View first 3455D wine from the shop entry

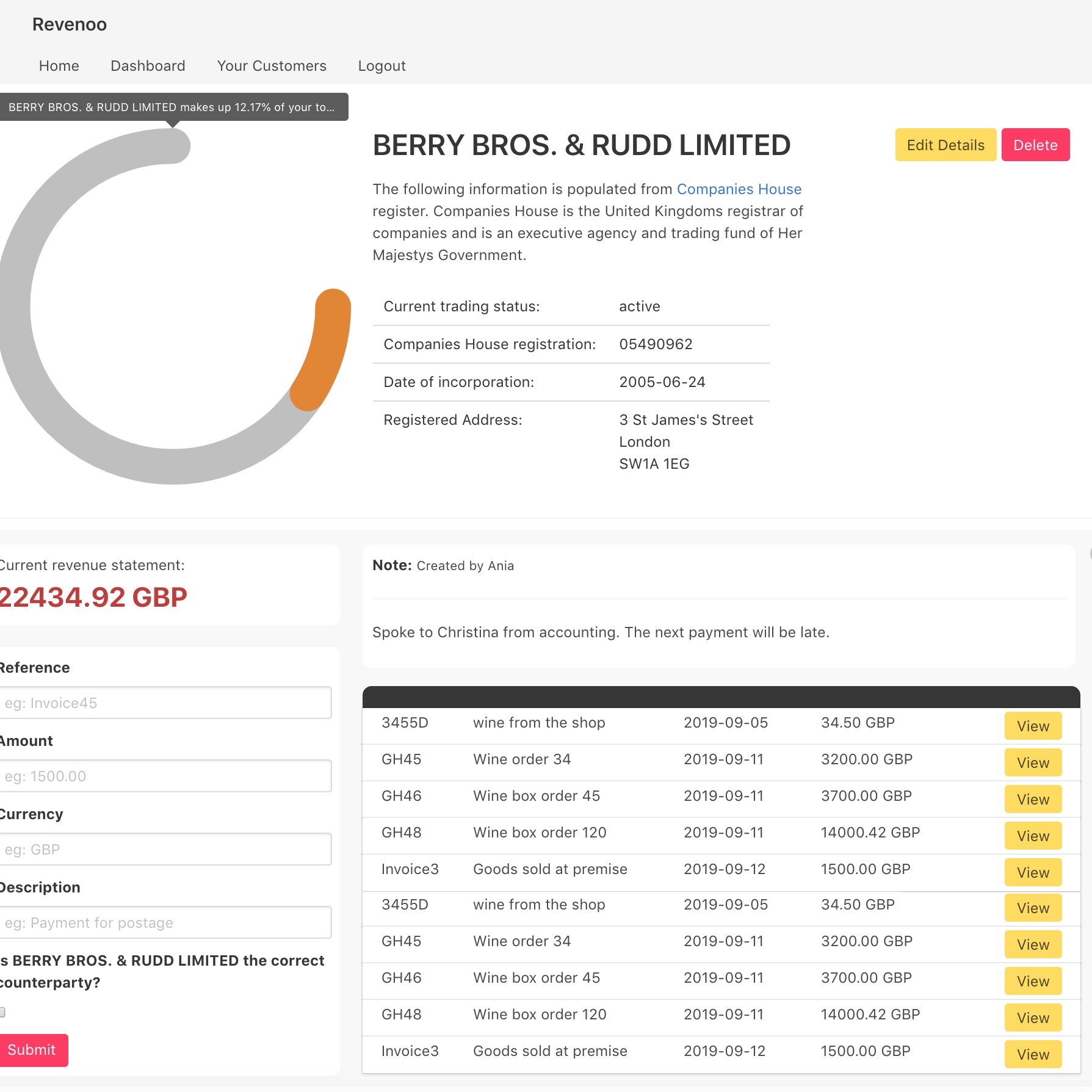(1033, 726)
